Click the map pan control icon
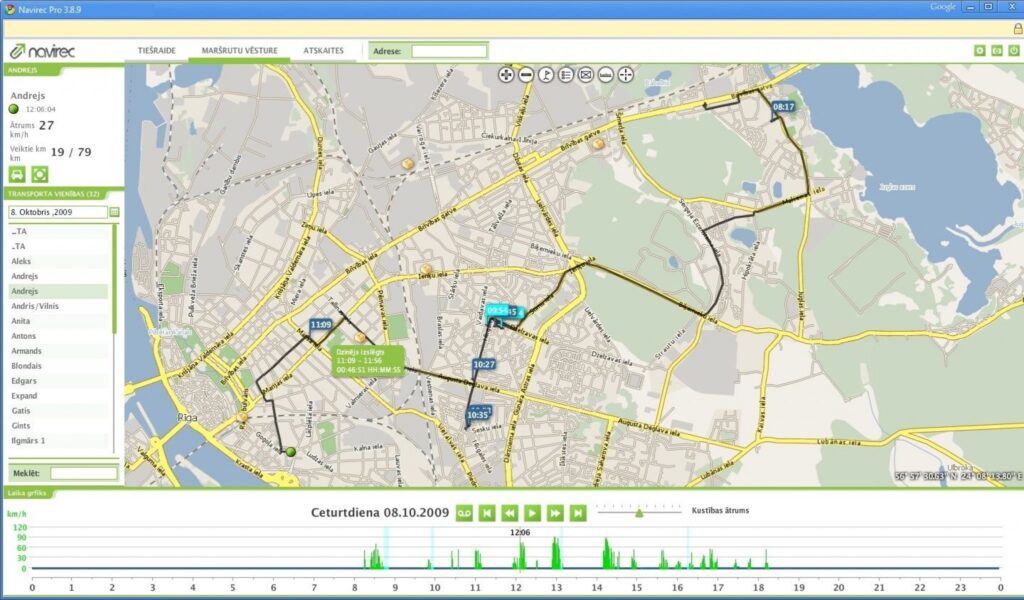The width and height of the screenshot is (1024, 600). coord(506,74)
